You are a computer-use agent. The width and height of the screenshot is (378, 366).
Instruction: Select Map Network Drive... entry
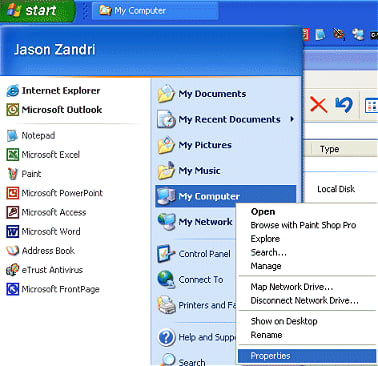292,287
